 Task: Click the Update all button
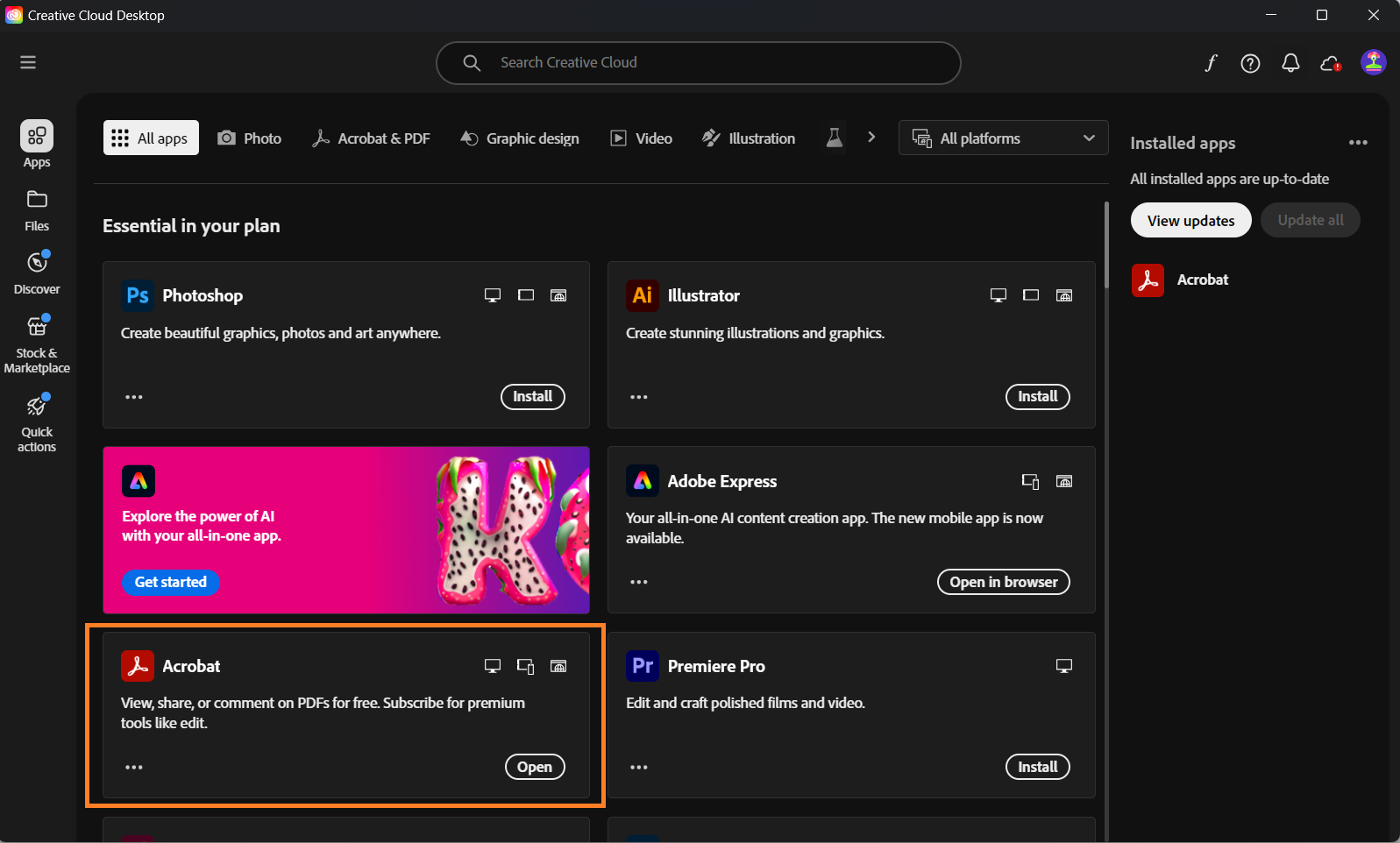pyautogui.click(x=1311, y=220)
